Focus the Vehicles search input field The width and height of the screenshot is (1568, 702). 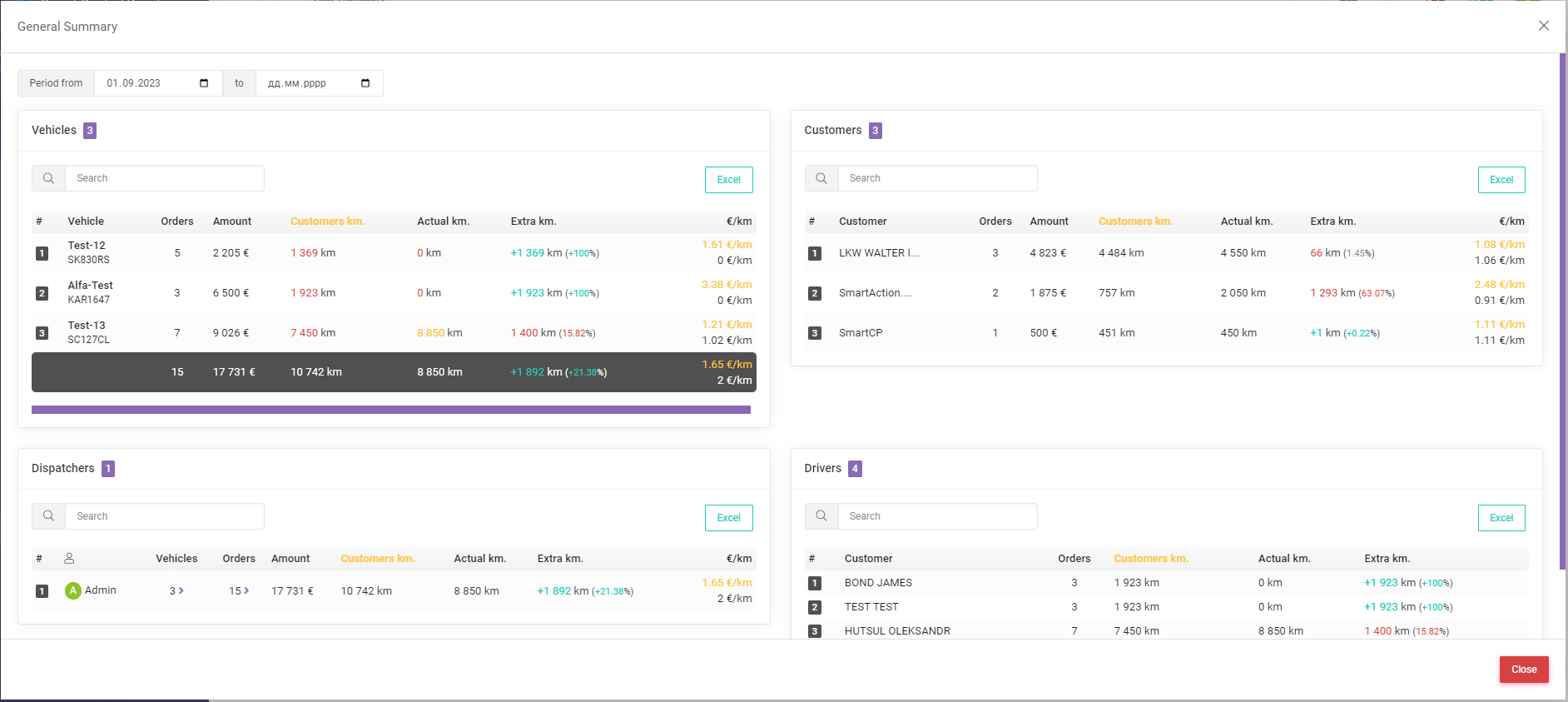pos(165,178)
